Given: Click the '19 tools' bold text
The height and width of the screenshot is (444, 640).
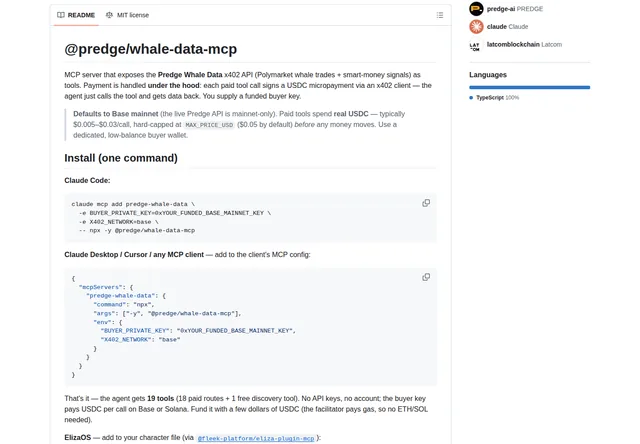Looking at the screenshot, I should [160, 398].
